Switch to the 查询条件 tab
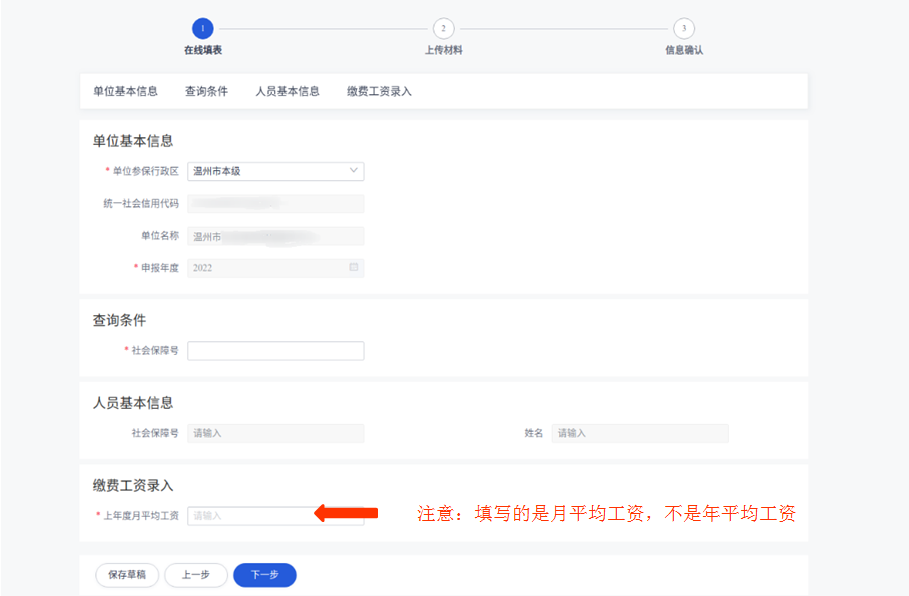The image size is (909, 596). point(206,91)
